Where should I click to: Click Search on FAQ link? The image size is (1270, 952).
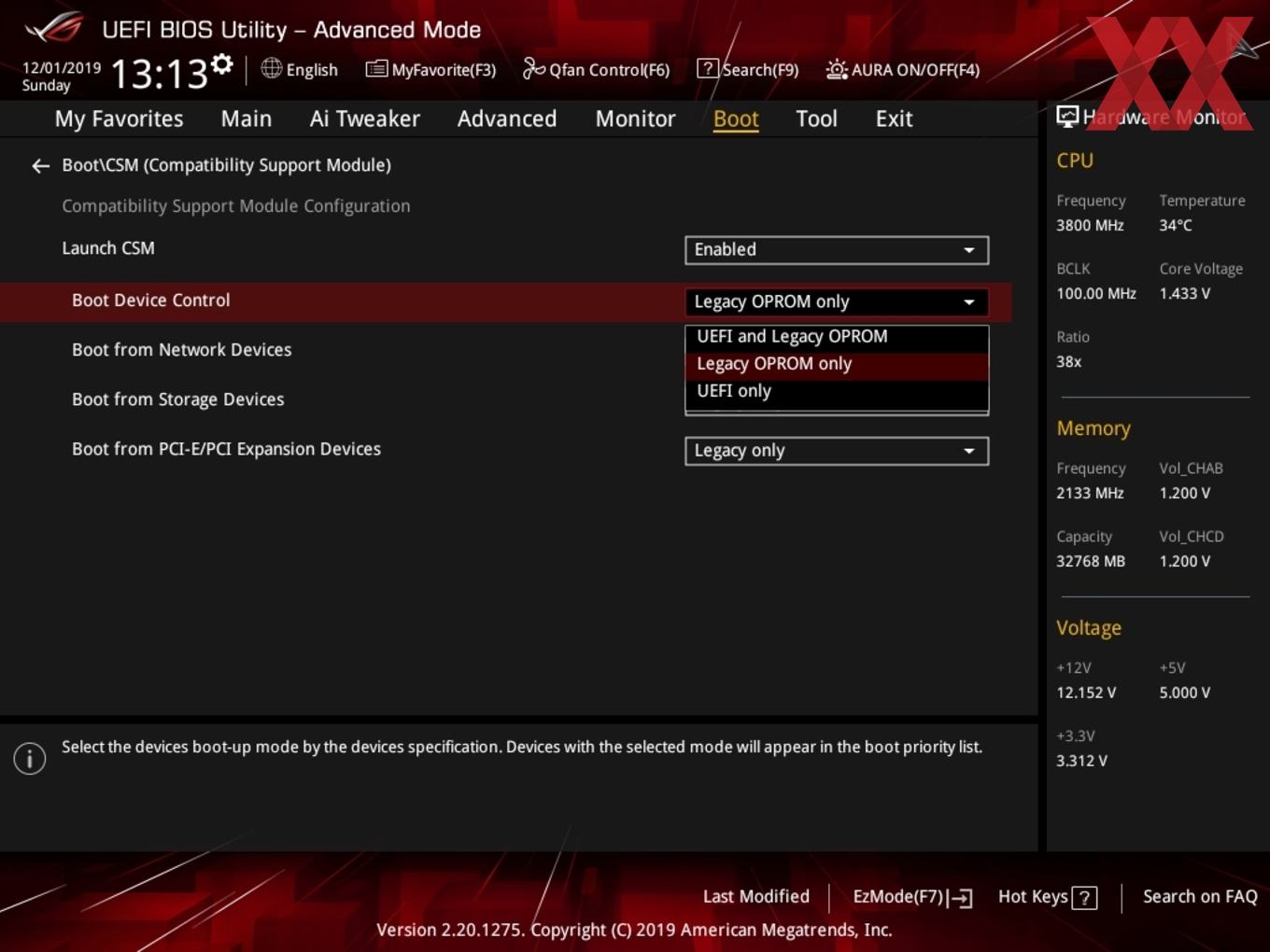click(x=1200, y=897)
